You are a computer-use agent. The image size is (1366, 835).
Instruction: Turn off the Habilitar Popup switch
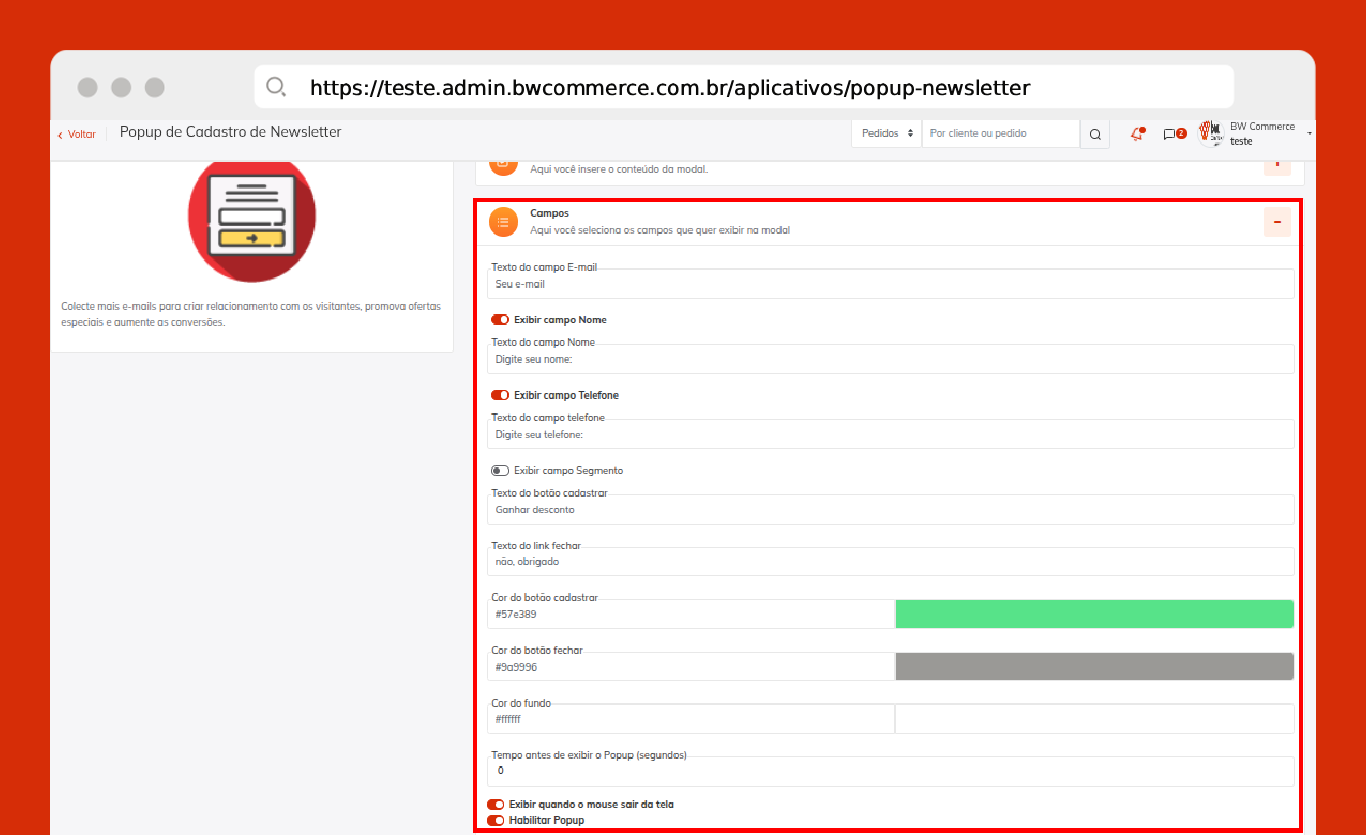[496, 820]
